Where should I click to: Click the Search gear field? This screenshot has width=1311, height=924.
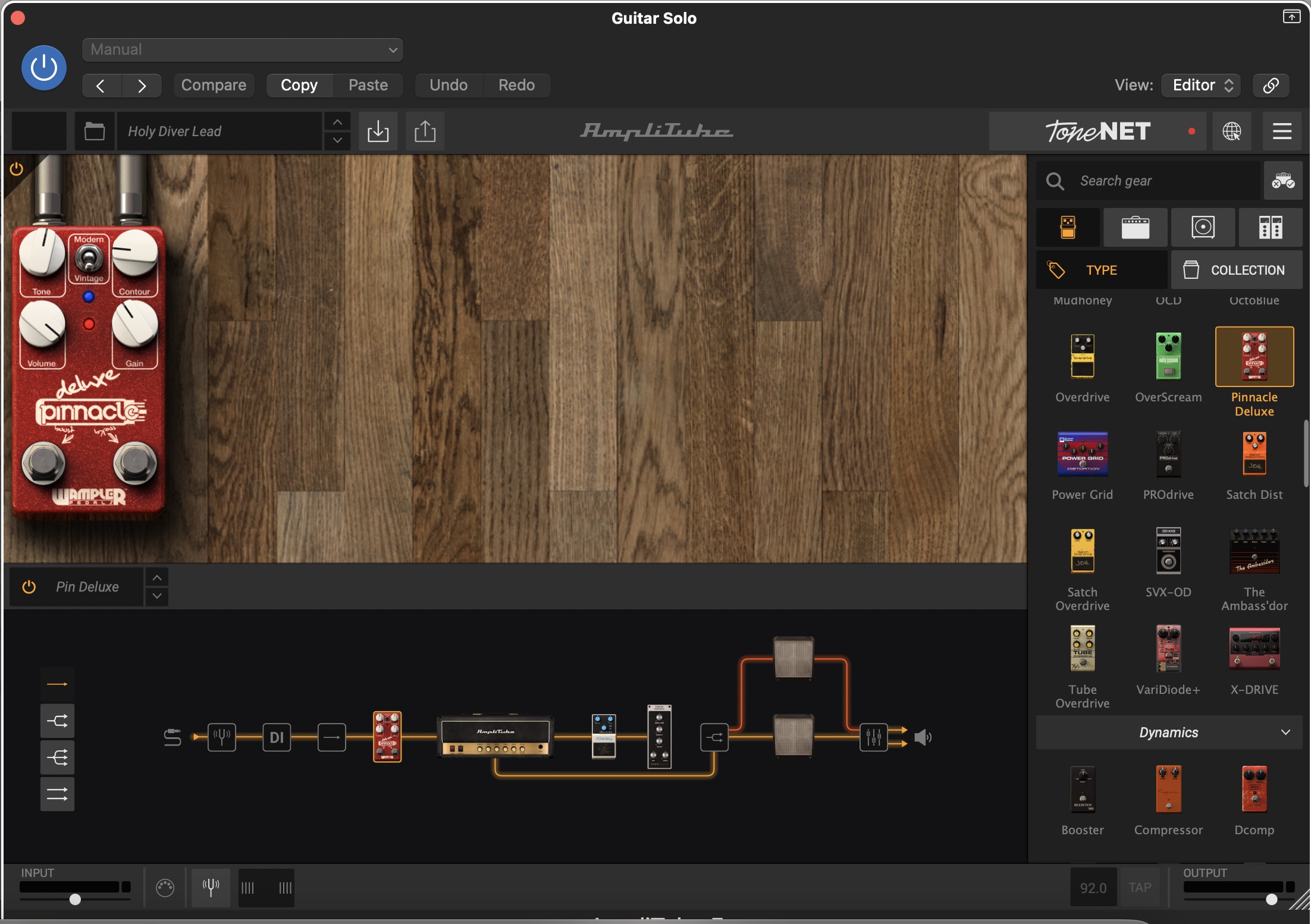pos(1148,181)
